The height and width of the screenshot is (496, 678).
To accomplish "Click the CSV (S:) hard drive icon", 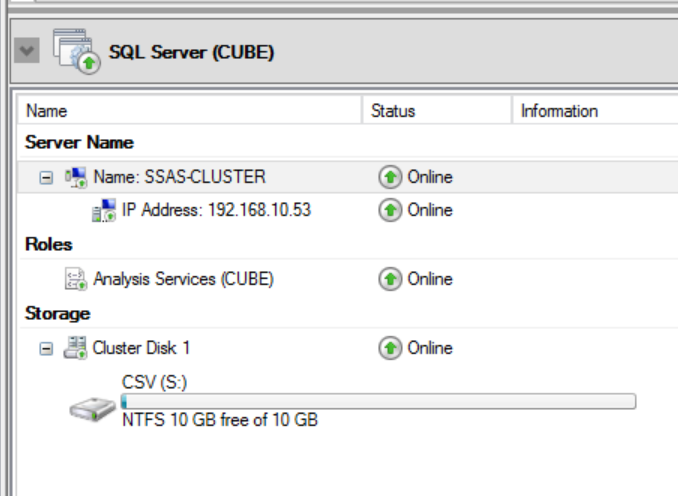I will [93, 409].
